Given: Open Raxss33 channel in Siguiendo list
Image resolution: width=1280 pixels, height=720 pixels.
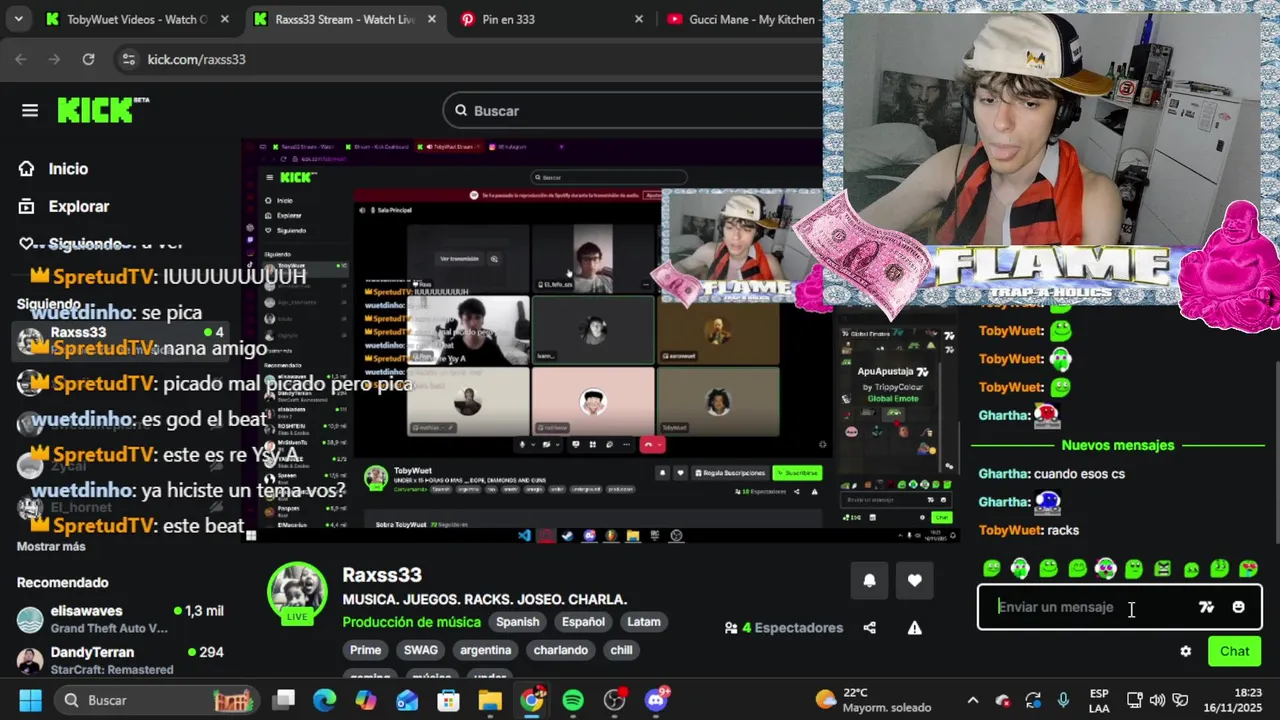Looking at the screenshot, I should pyautogui.click(x=120, y=339).
